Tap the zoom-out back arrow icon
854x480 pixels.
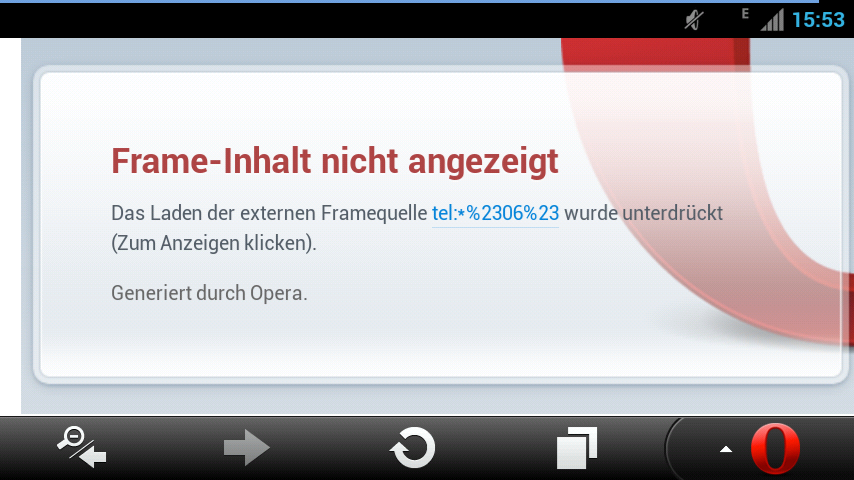click(82, 448)
